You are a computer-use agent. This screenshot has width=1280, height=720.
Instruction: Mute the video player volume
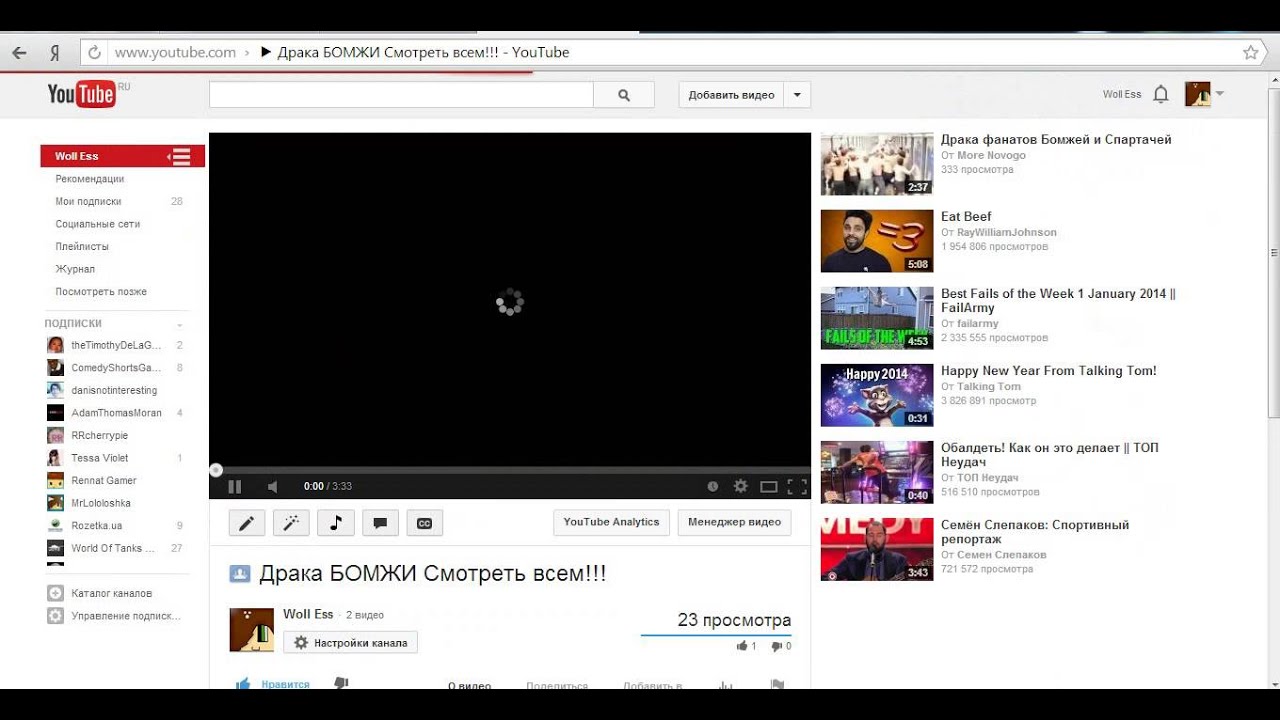click(x=272, y=487)
